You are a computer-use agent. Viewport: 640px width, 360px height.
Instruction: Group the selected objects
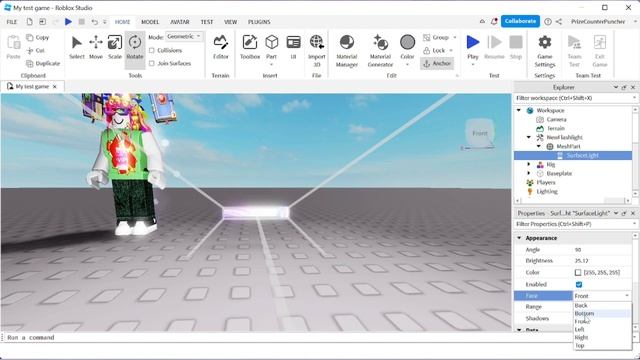coord(436,38)
